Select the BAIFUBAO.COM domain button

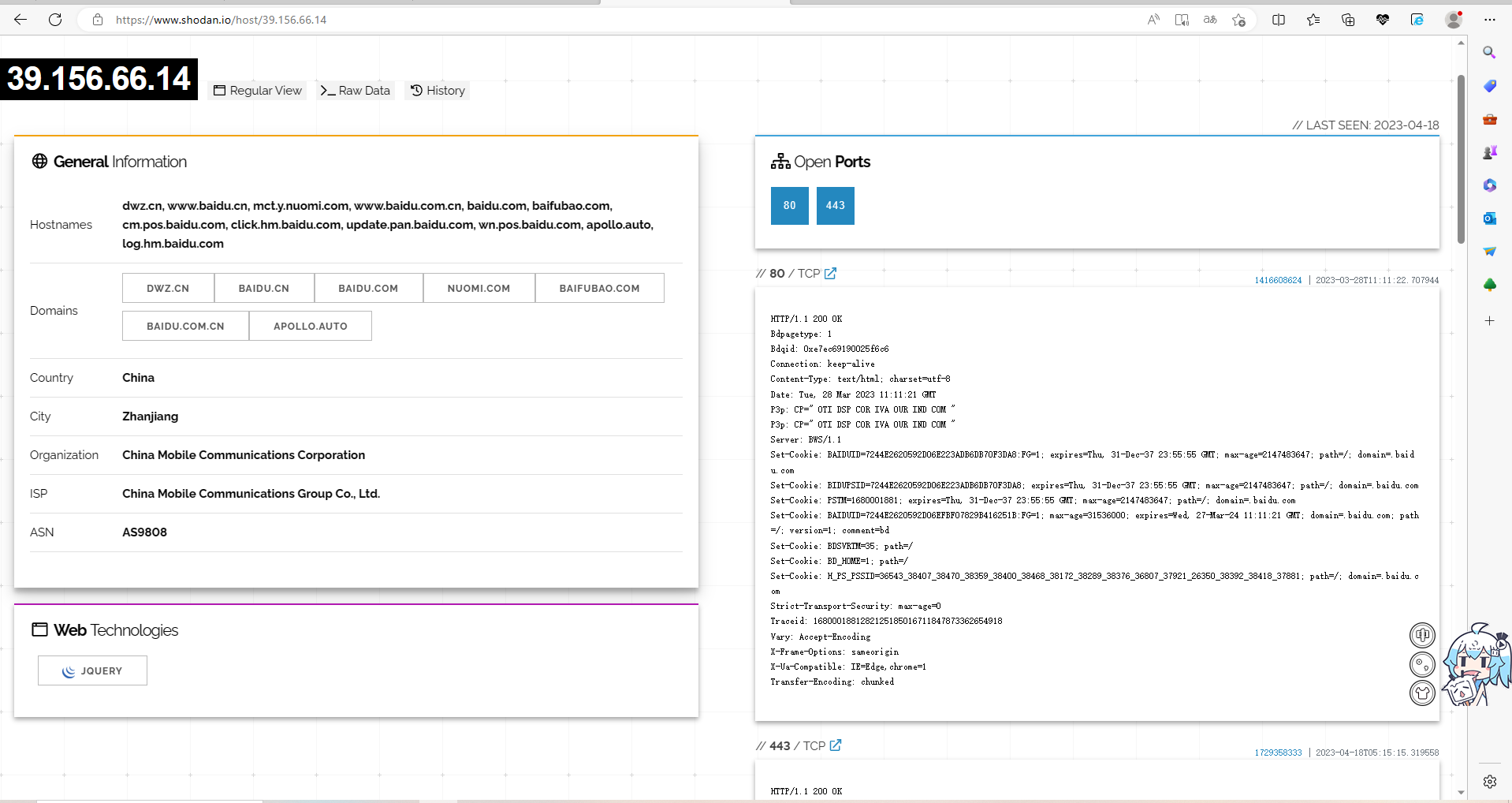coord(599,288)
